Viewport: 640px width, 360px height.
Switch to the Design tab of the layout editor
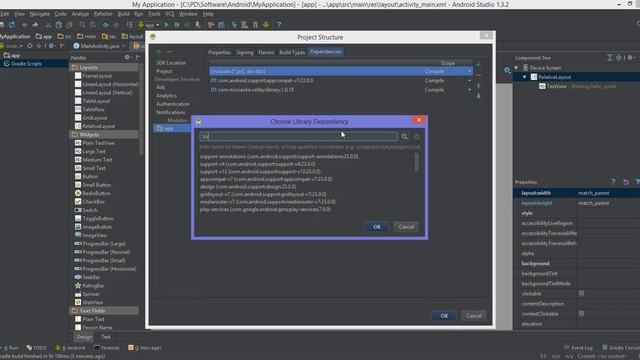click(x=84, y=337)
